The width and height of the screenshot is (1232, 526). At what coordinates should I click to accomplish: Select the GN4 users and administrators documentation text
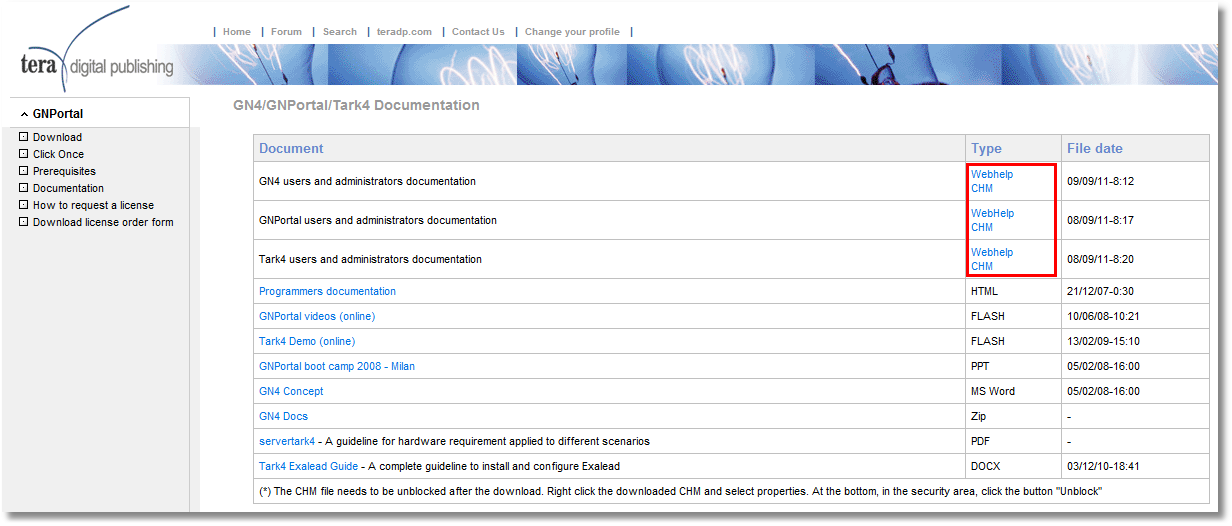(367, 181)
